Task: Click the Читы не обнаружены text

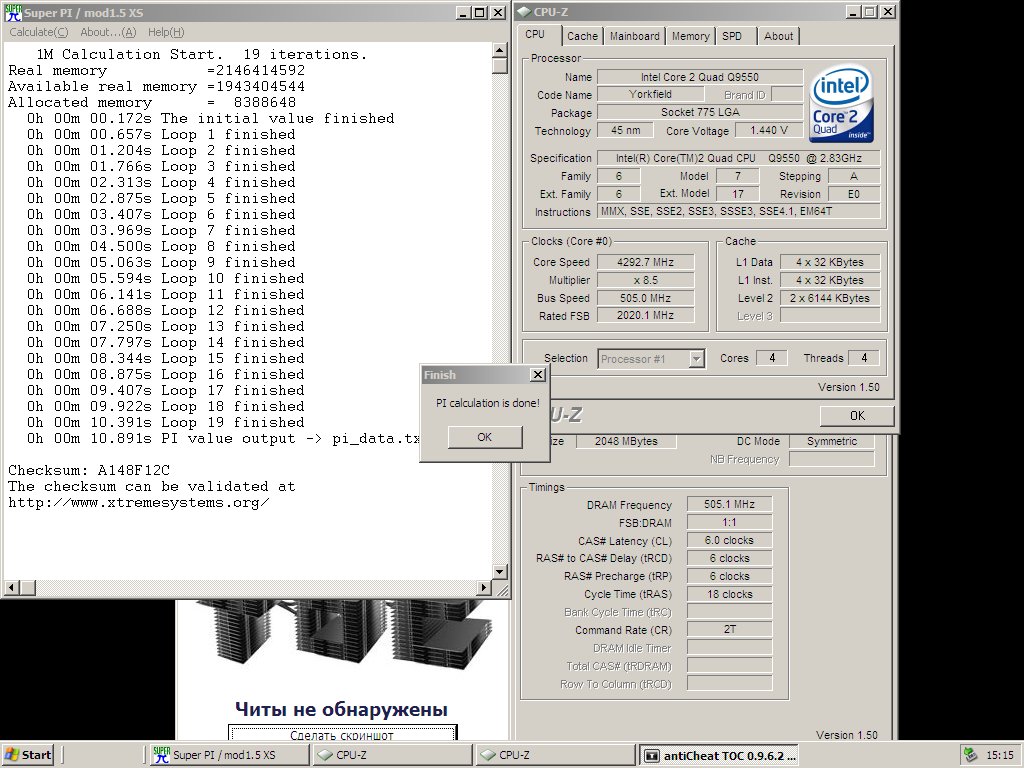Action: [x=342, y=709]
